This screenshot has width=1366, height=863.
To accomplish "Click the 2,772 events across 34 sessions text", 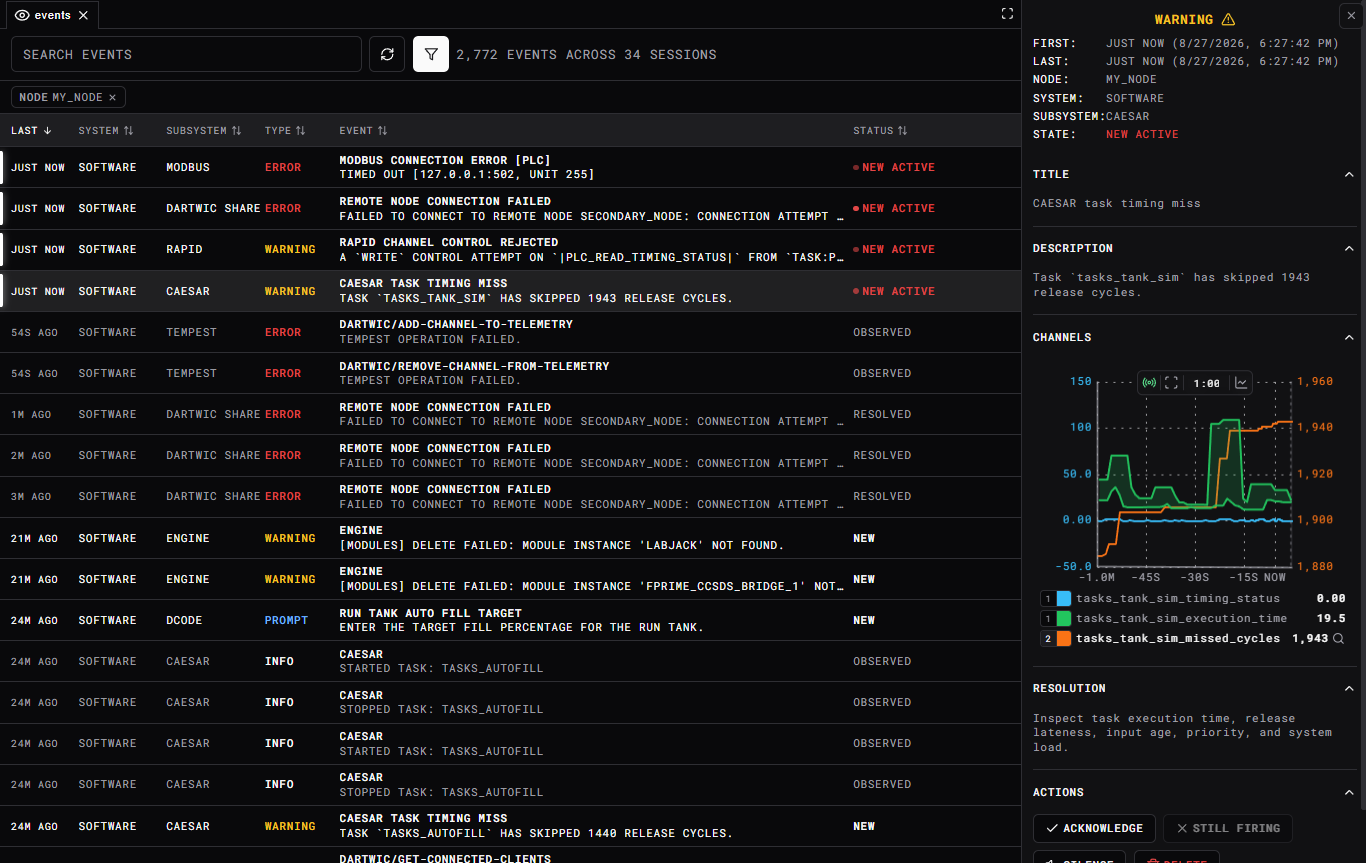I will [586, 54].
